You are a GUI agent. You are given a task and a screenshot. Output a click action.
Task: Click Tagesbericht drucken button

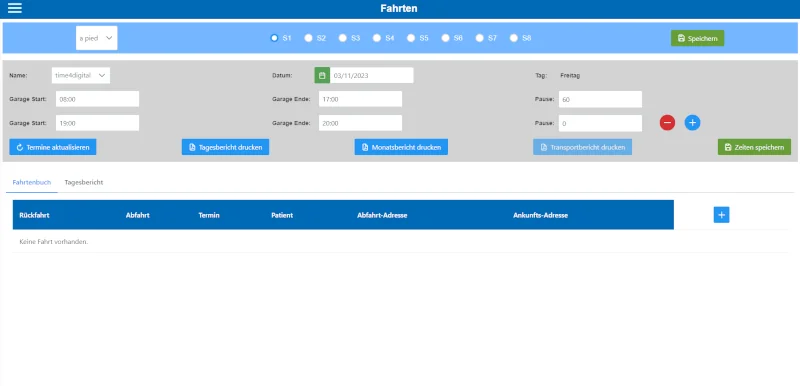pos(226,147)
